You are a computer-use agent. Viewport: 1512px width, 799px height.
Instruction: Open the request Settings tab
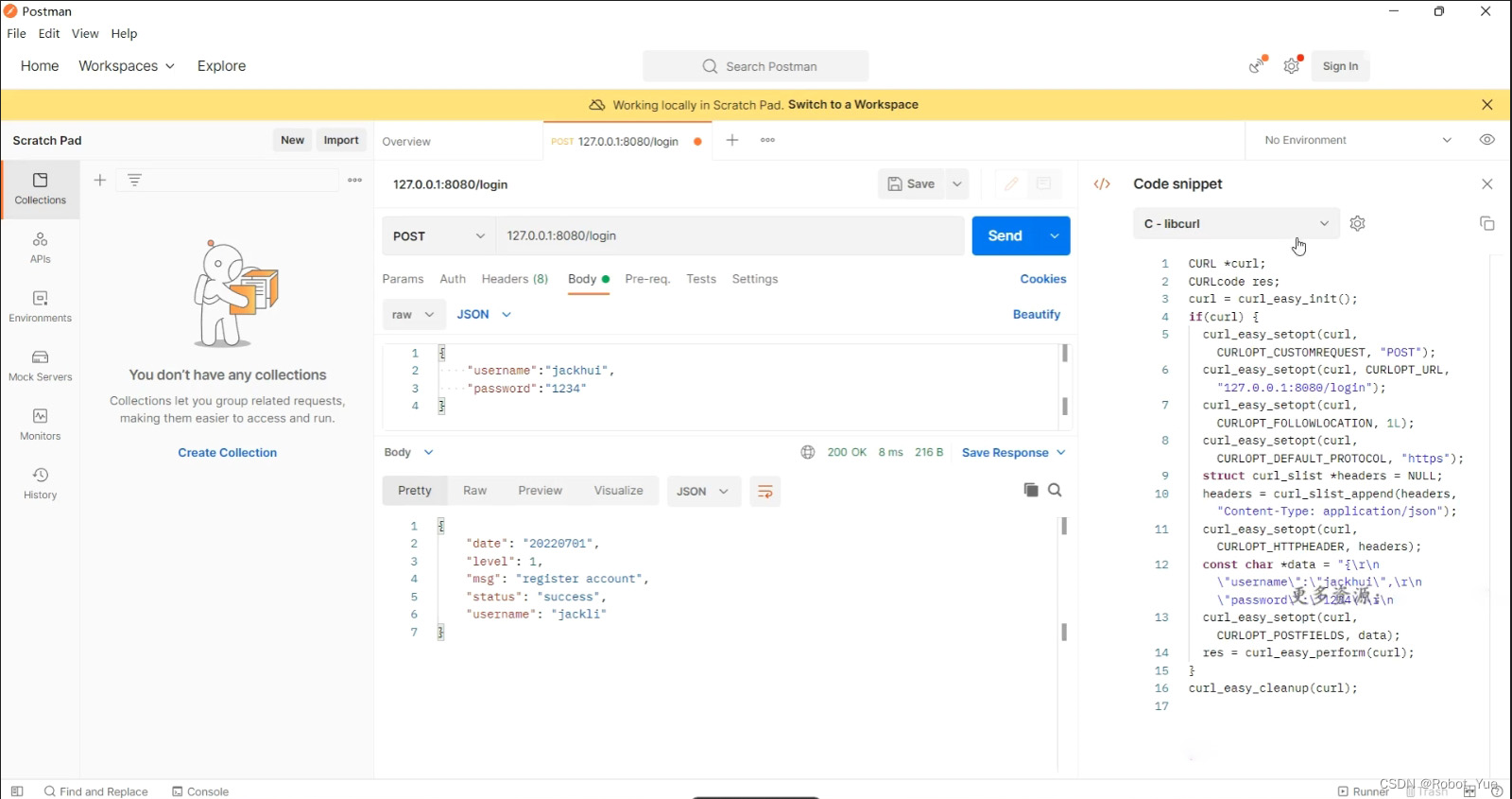(x=755, y=279)
